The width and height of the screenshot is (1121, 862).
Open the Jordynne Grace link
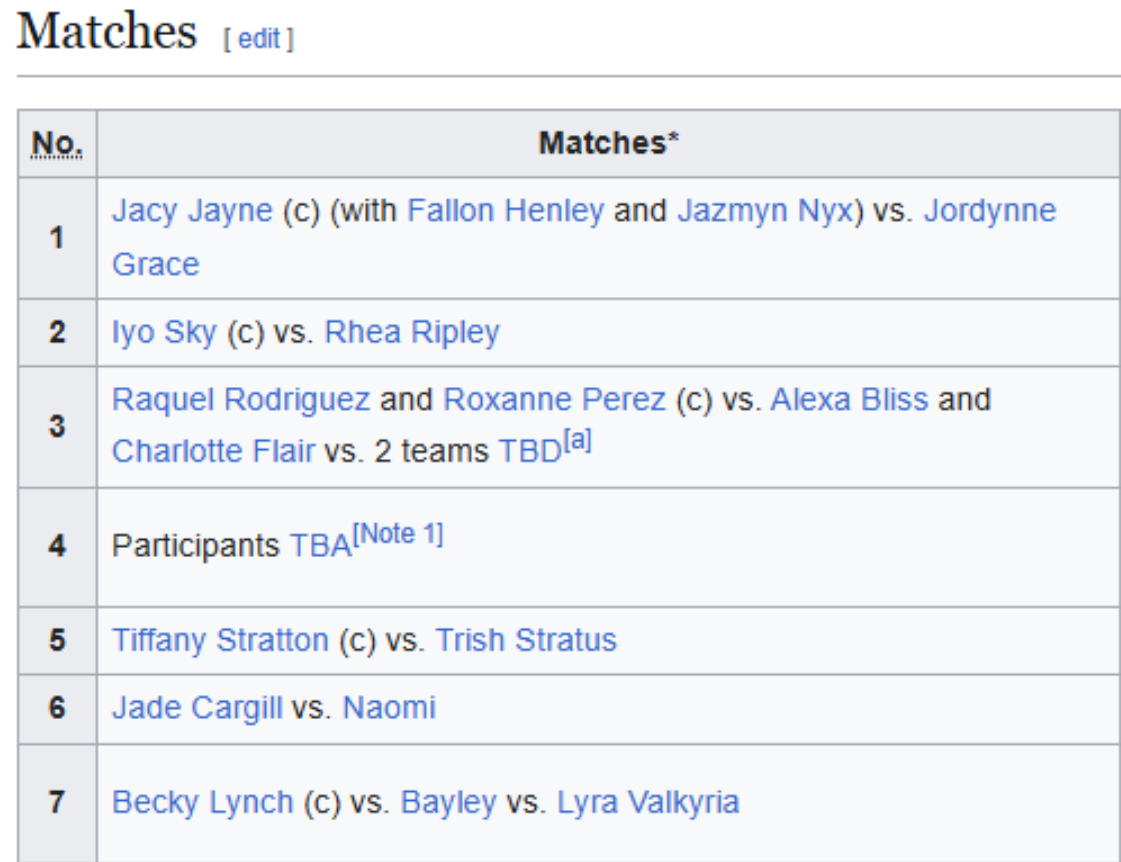pyautogui.click(x=989, y=211)
